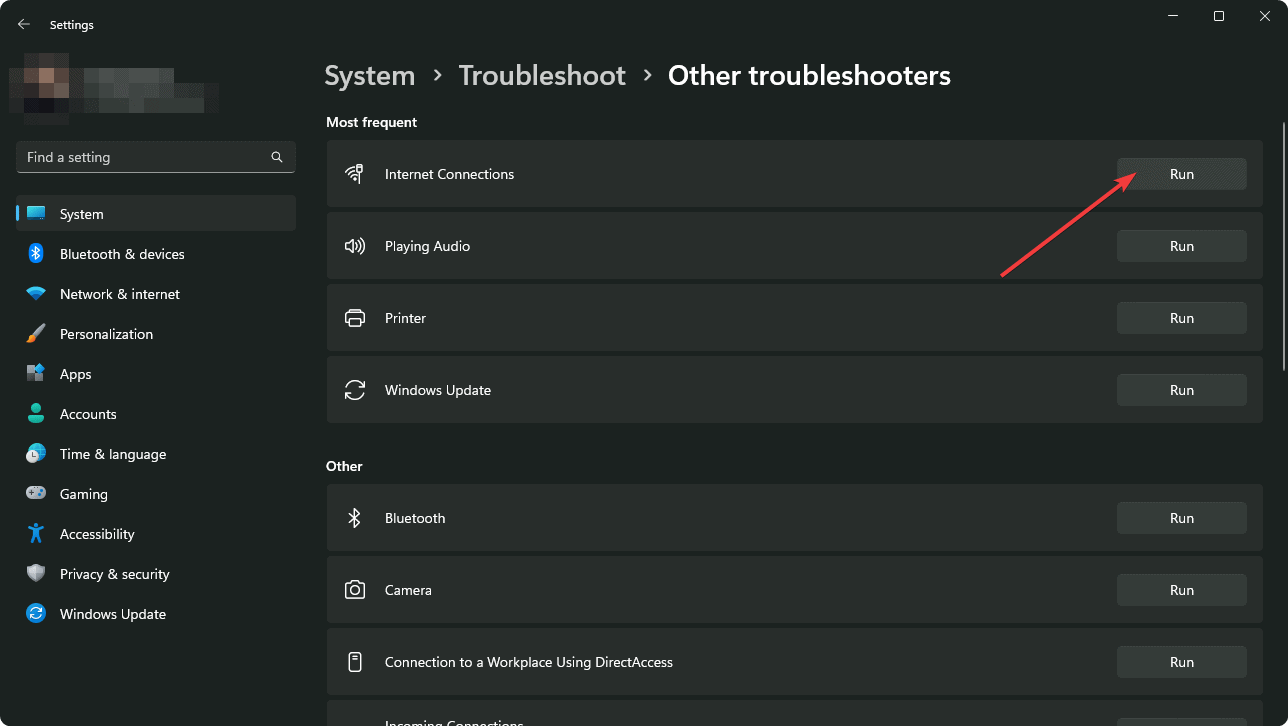Viewport: 1288px width, 726px height.
Task: Click the Playing Audio speaker icon
Action: coord(355,245)
